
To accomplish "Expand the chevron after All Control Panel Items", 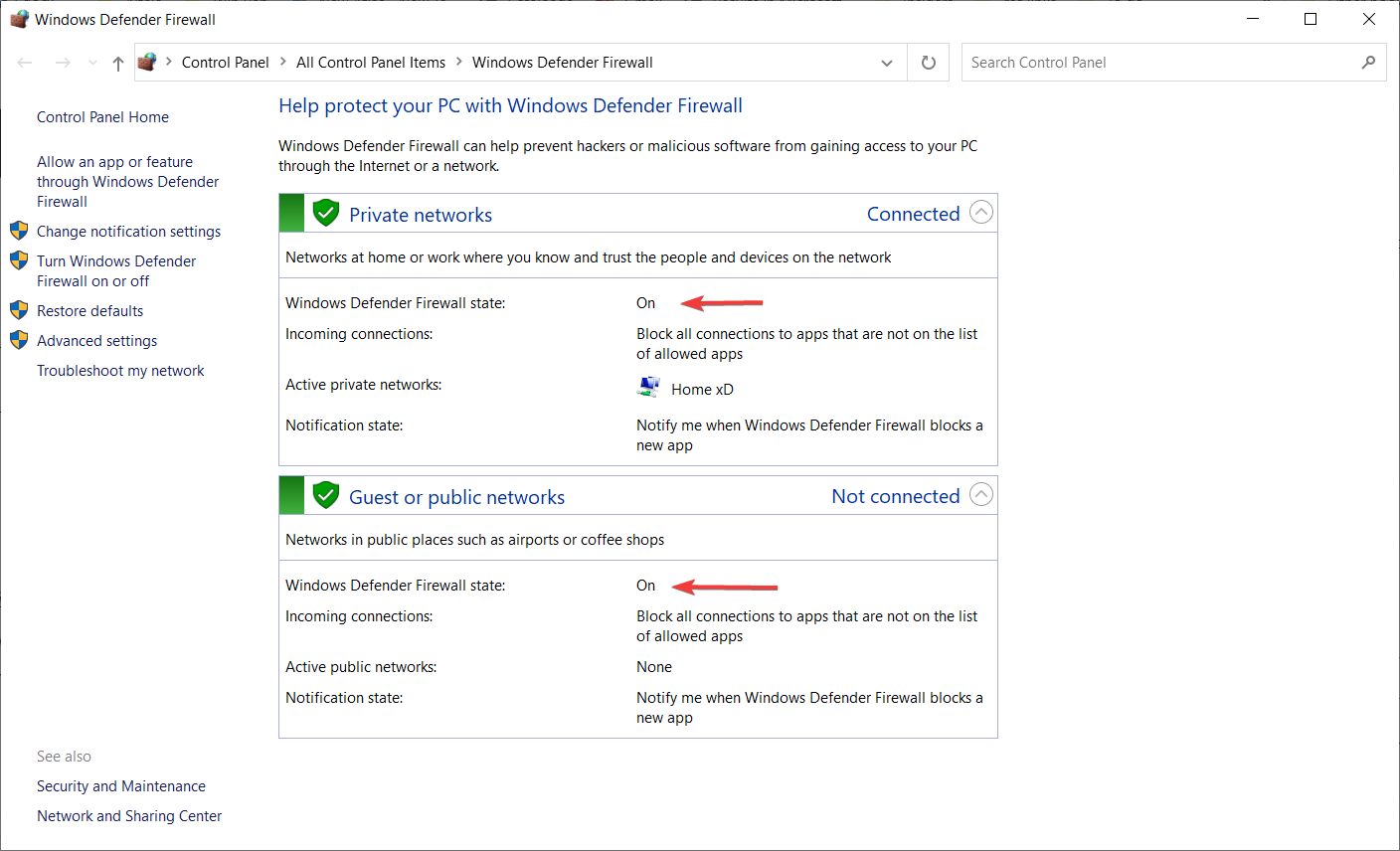I will click(459, 62).
